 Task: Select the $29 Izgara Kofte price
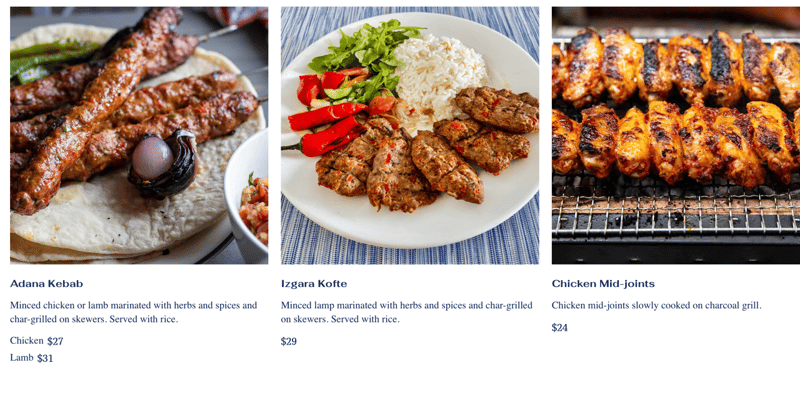[289, 342]
